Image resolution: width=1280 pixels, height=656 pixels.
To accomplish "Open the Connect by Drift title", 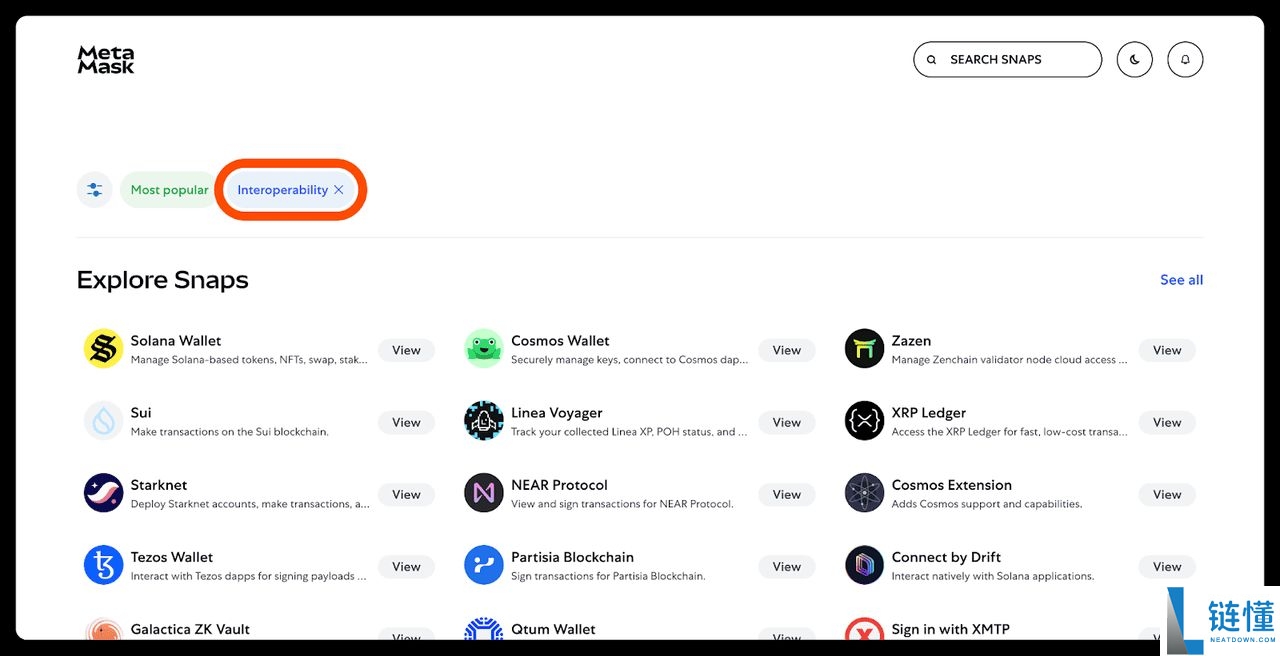I will click(x=946, y=557).
